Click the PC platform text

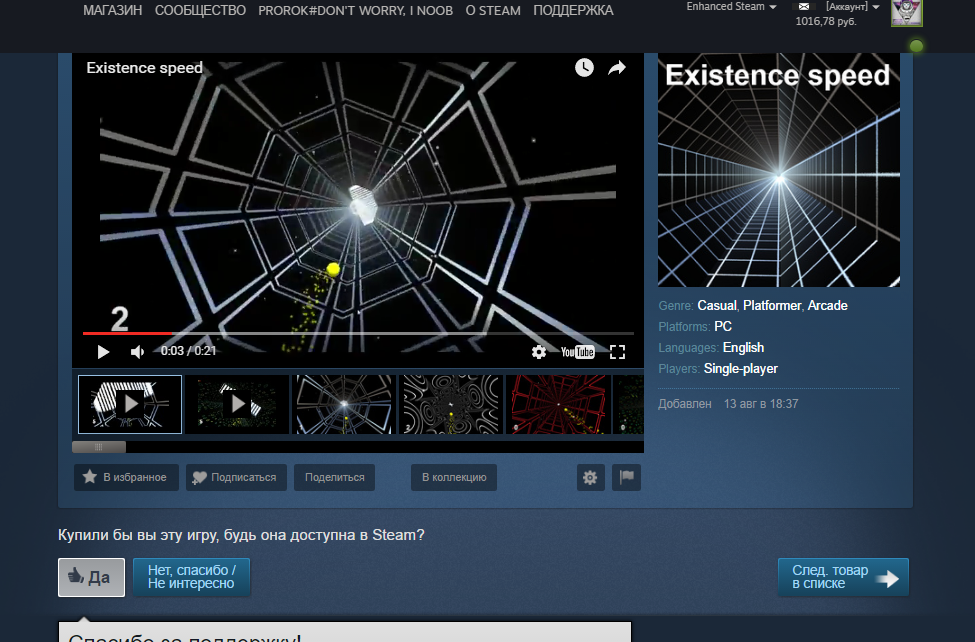click(x=723, y=327)
